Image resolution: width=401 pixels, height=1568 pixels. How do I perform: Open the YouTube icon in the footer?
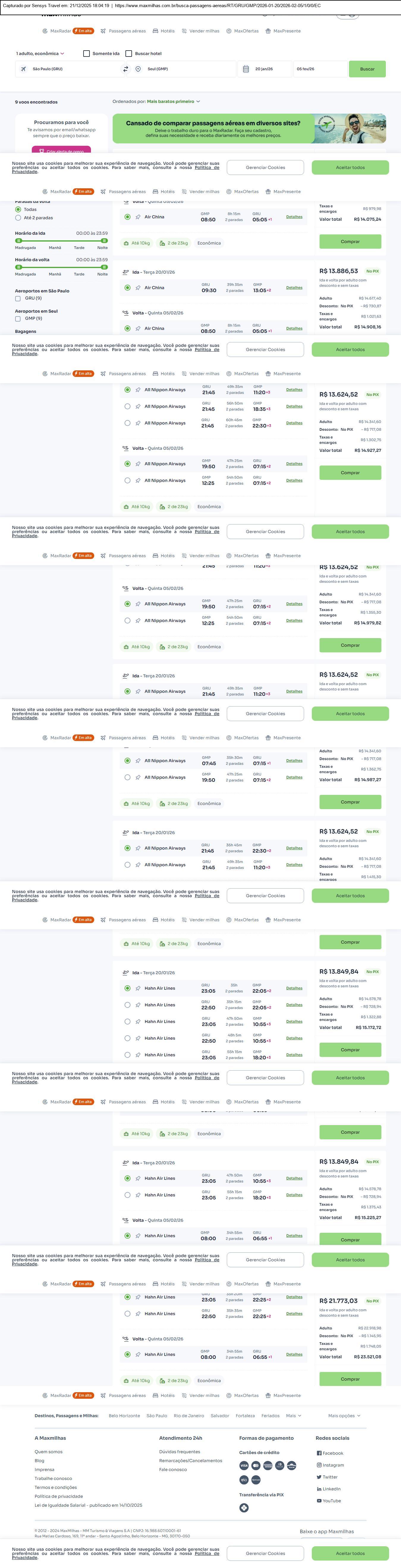(x=319, y=1500)
